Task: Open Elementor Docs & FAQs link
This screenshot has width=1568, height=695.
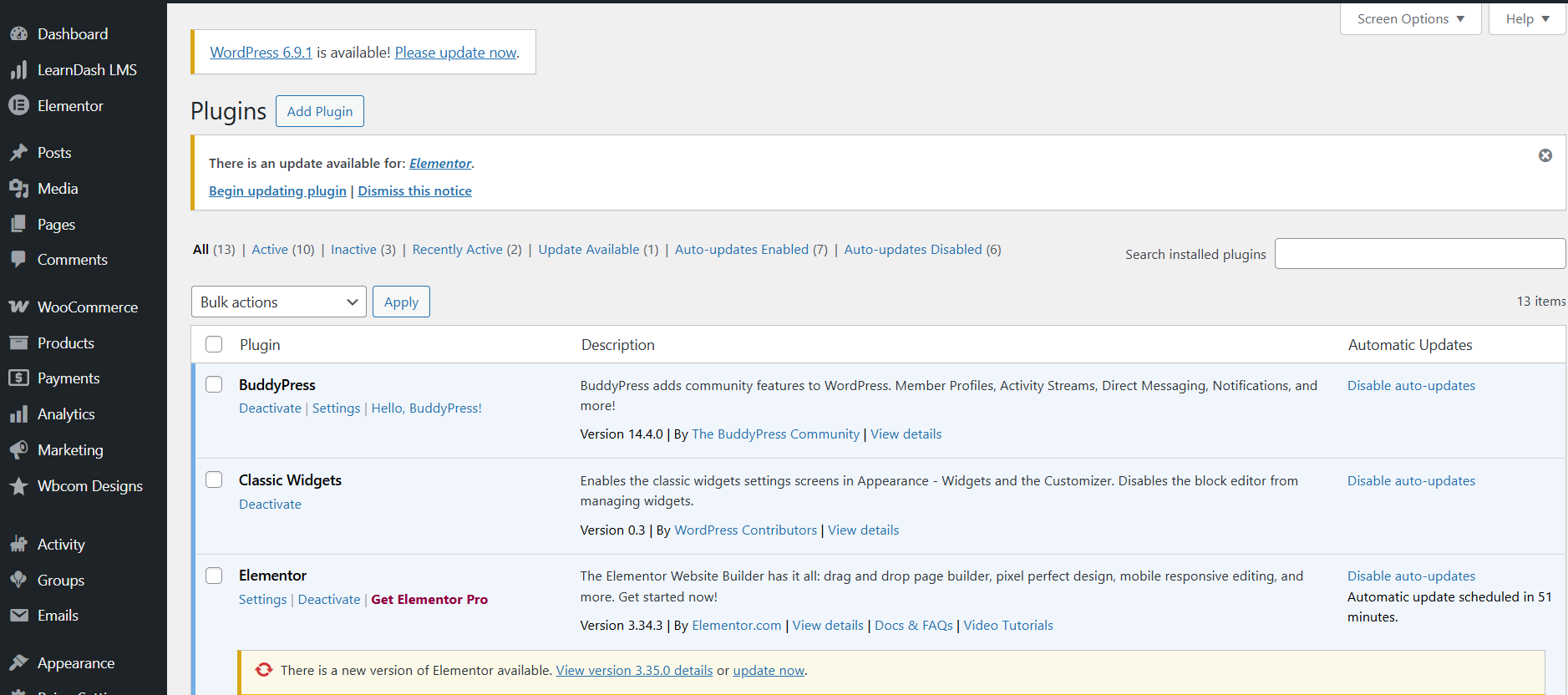Action: pos(914,625)
